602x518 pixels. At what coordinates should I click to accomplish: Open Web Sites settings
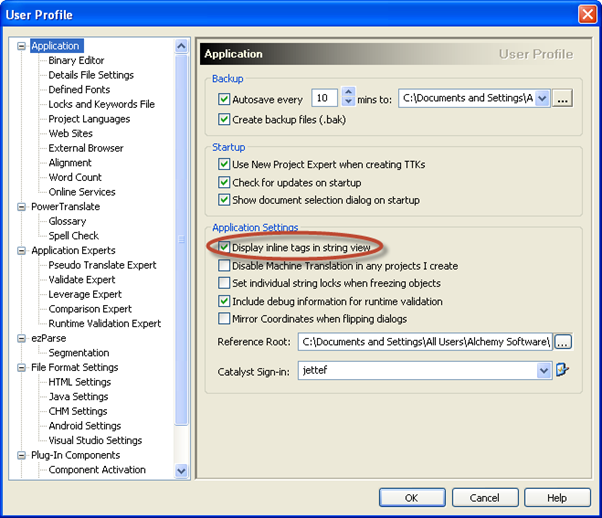coord(71,134)
